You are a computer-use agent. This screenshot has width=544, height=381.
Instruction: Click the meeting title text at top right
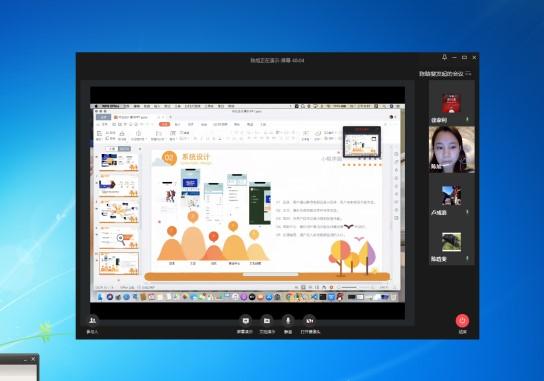[x=441, y=74]
